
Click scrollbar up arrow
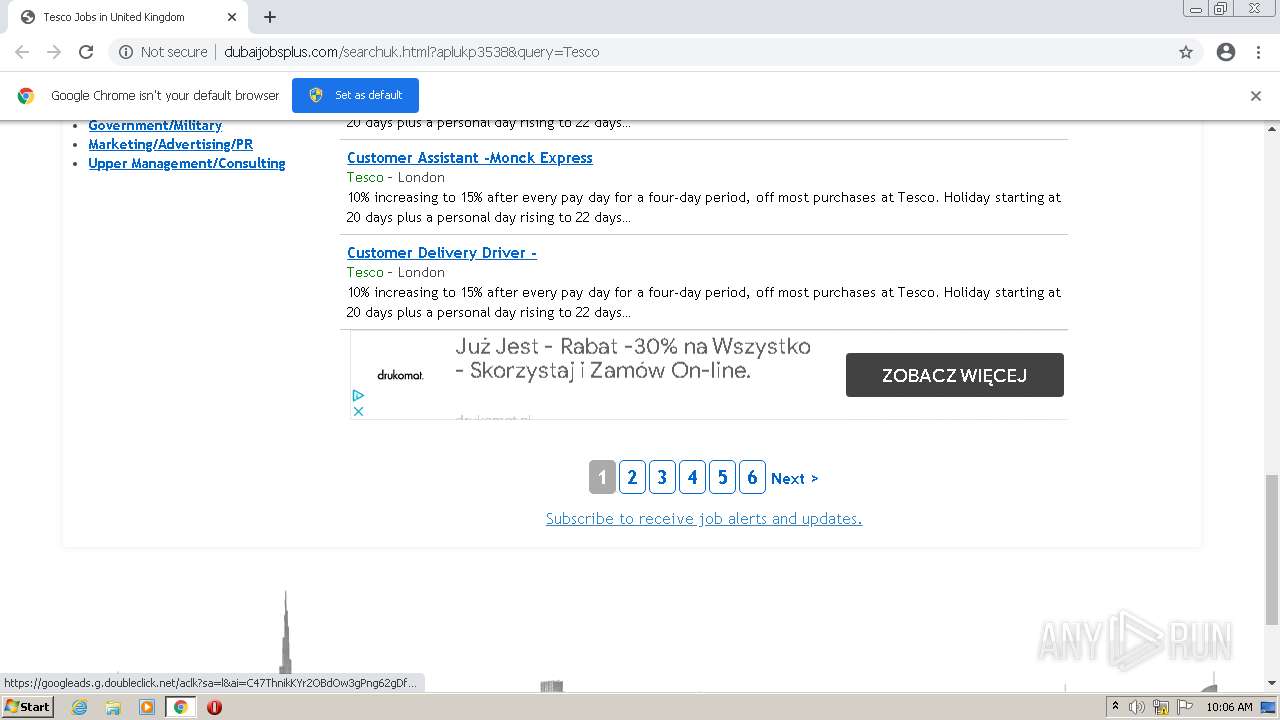[x=1272, y=128]
